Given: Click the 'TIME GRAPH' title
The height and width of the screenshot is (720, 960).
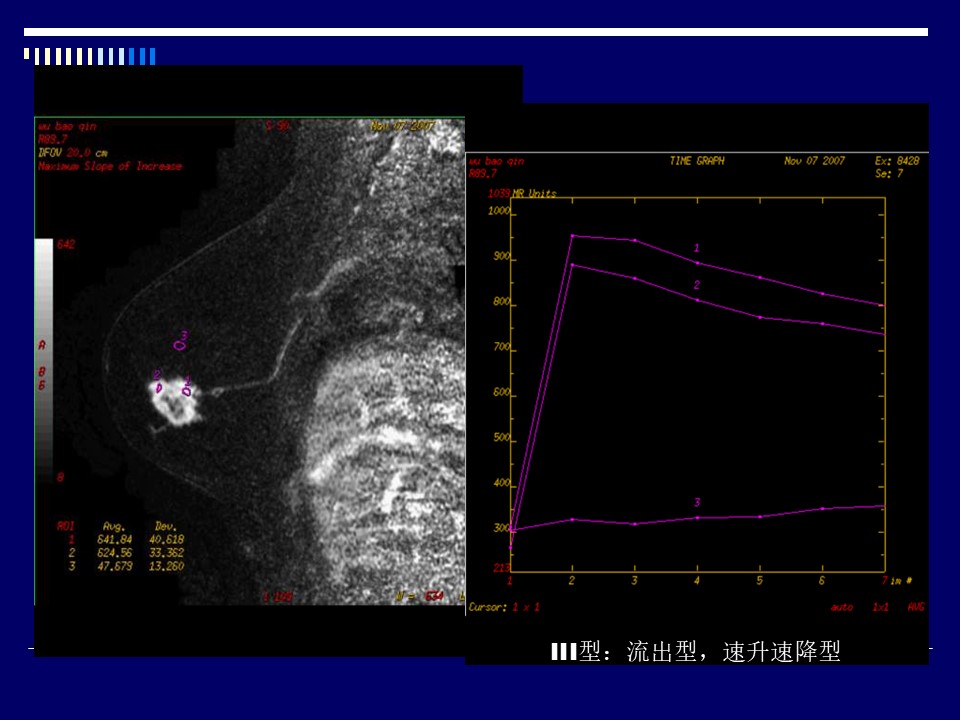Looking at the screenshot, I should (x=697, y=160).
